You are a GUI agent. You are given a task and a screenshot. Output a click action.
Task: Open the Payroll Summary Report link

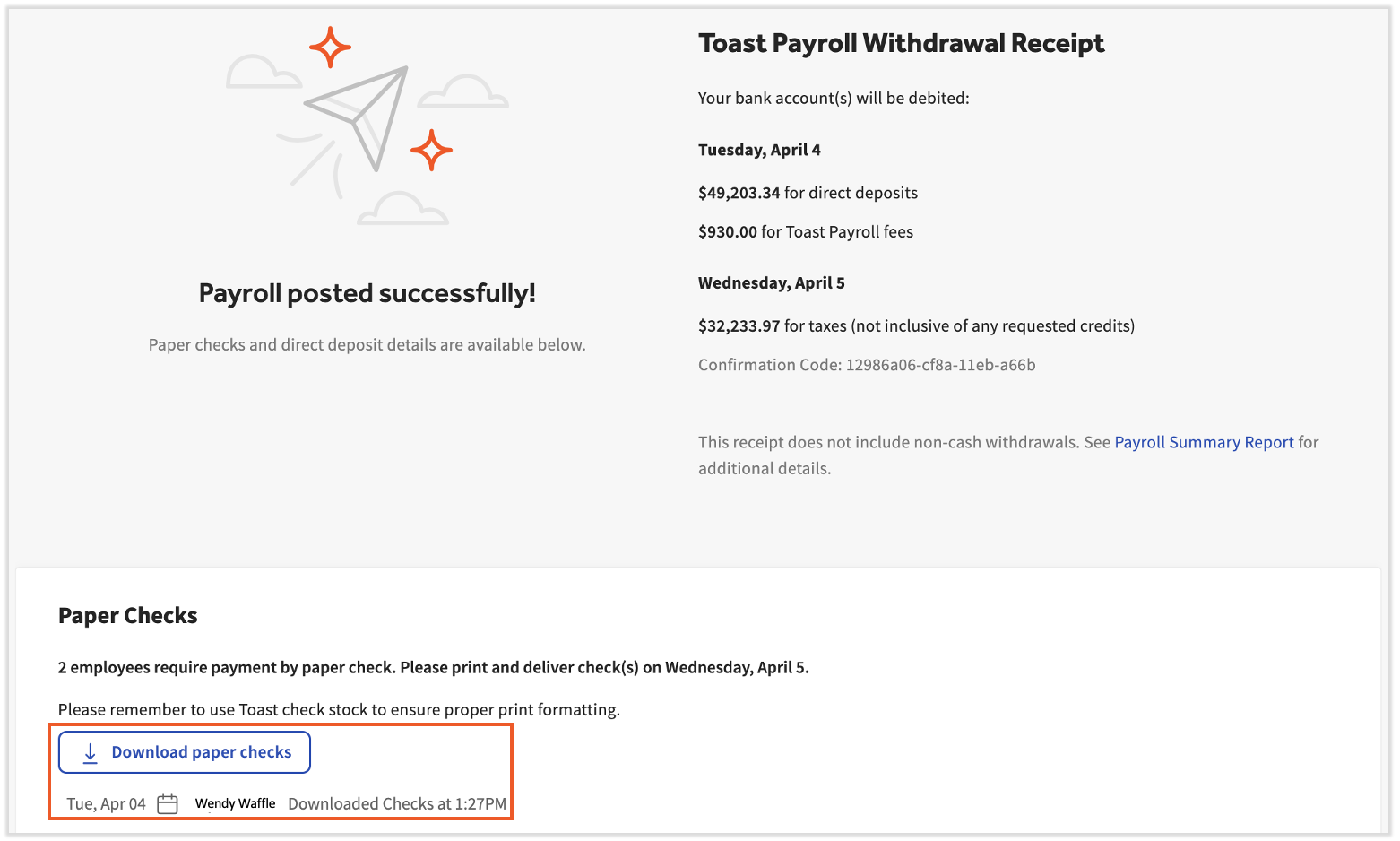1204,442
